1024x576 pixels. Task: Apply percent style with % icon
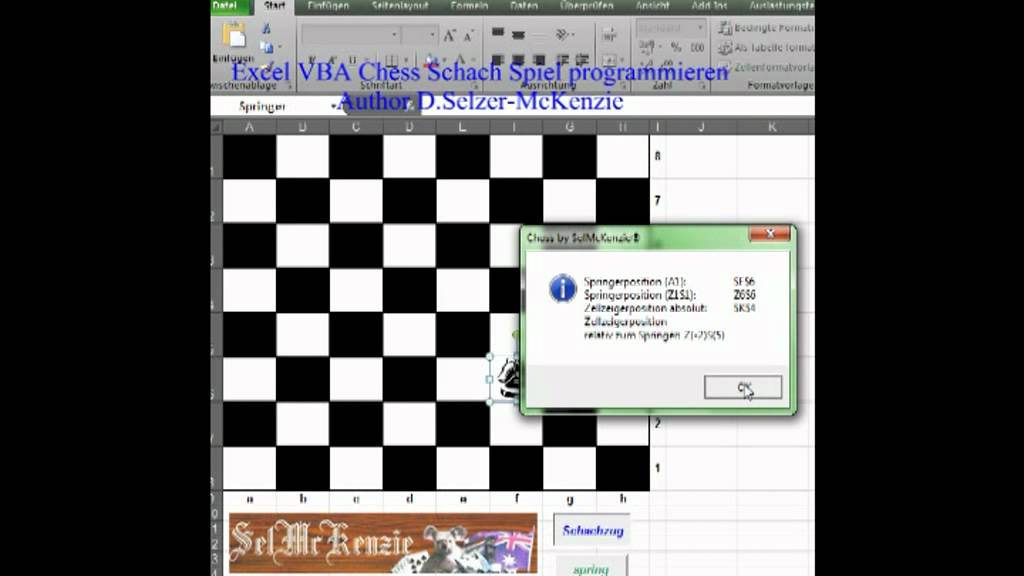[676, 48]
